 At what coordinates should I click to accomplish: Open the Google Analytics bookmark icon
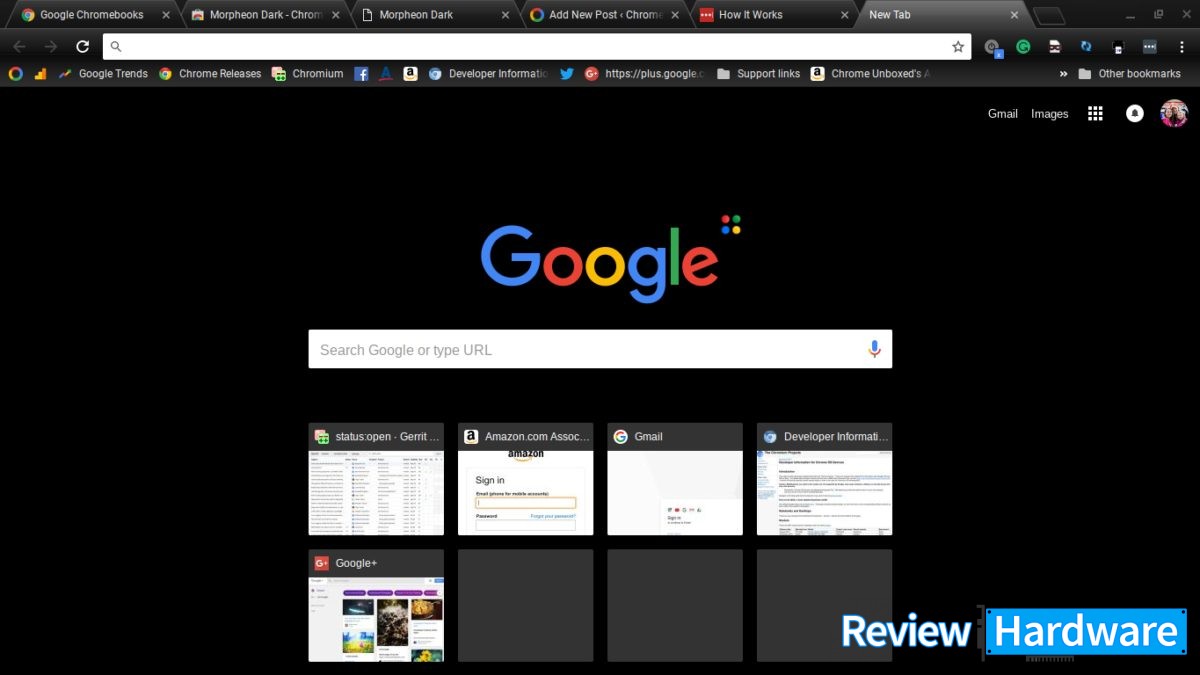pos(41,73)
